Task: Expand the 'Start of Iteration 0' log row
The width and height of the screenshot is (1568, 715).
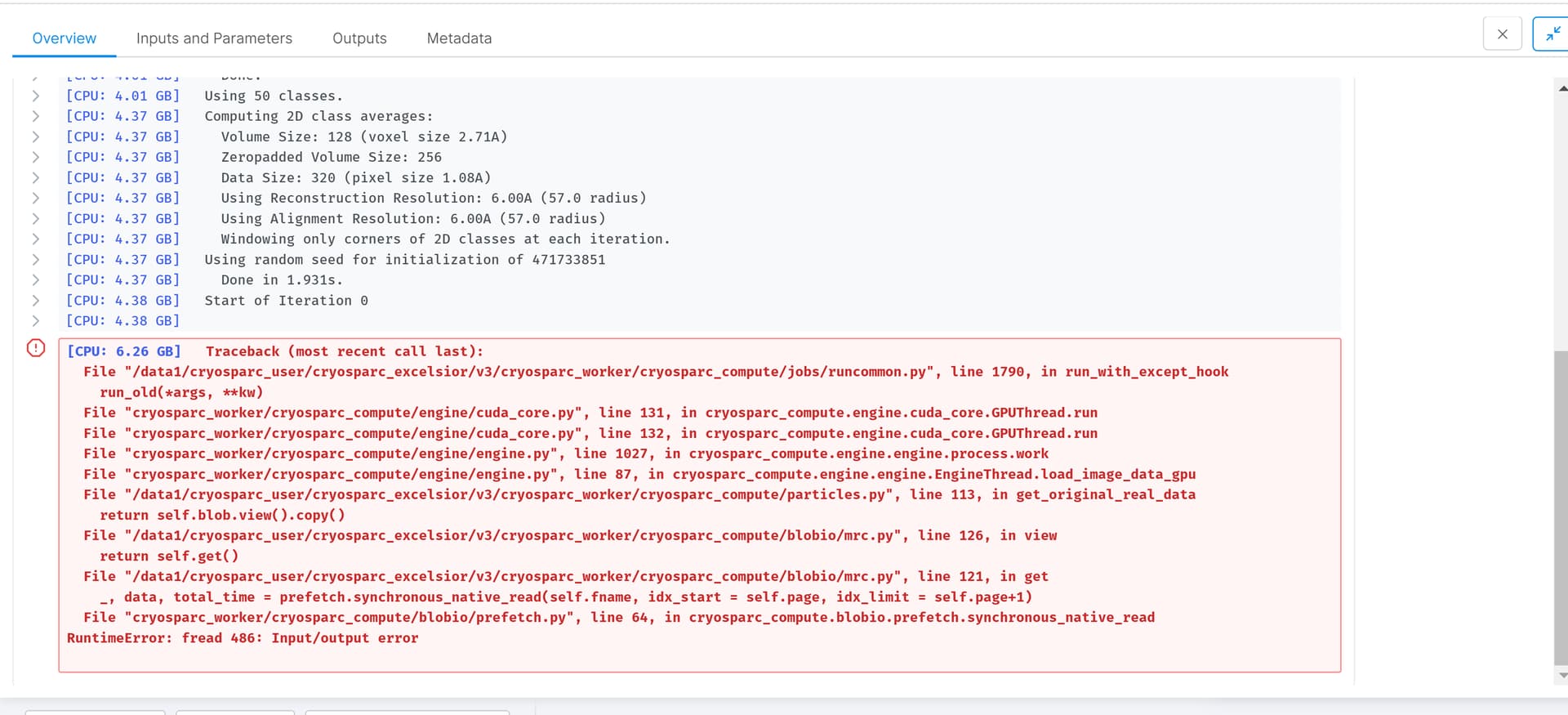Action: coord(36,300)
